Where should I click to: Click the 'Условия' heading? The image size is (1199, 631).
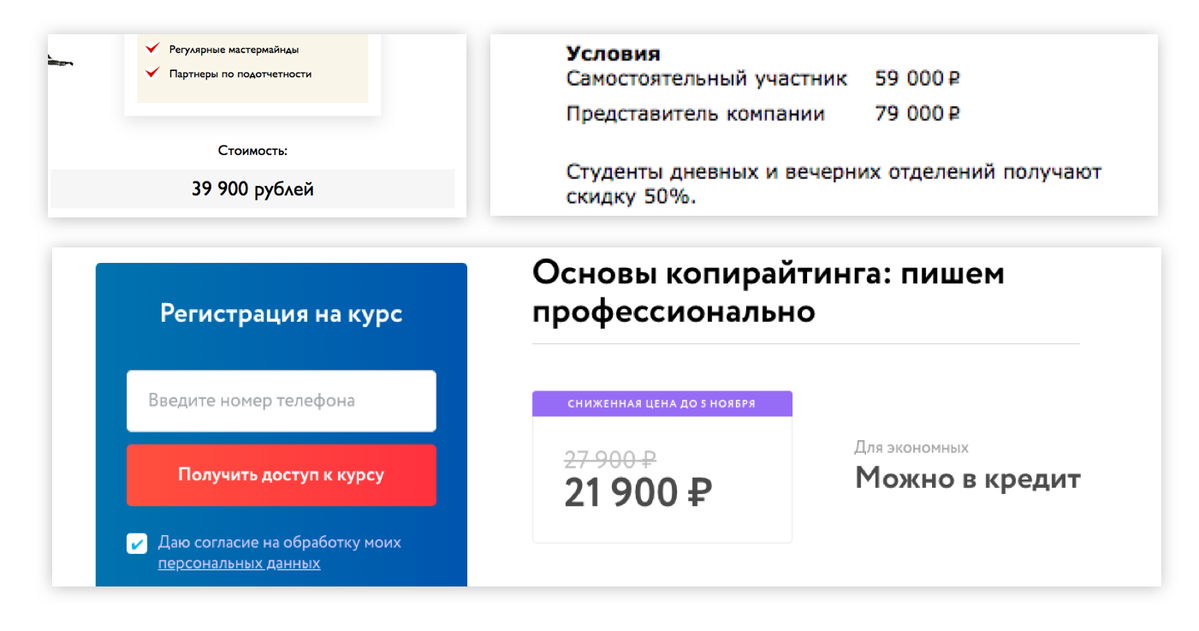coord(613,54)
